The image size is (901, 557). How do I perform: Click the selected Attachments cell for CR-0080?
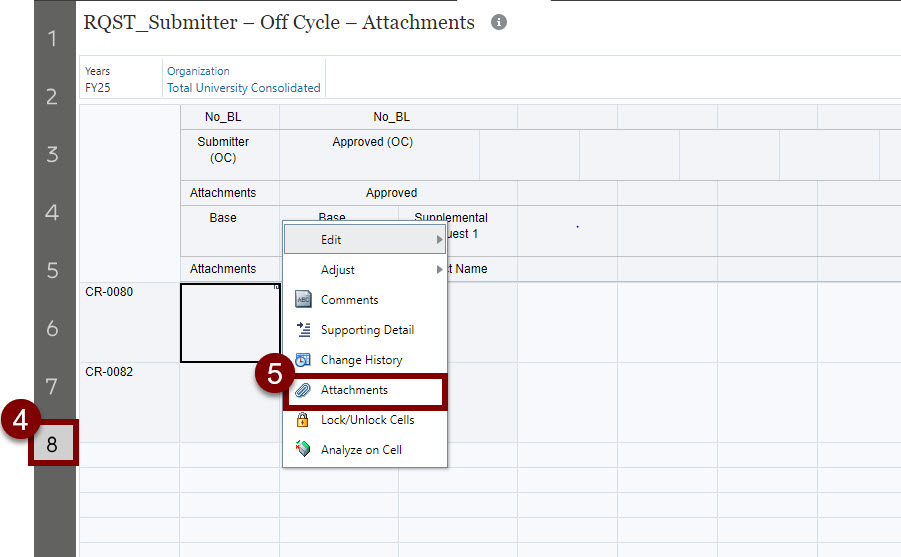pyautogui.click(x=230, y=323)
